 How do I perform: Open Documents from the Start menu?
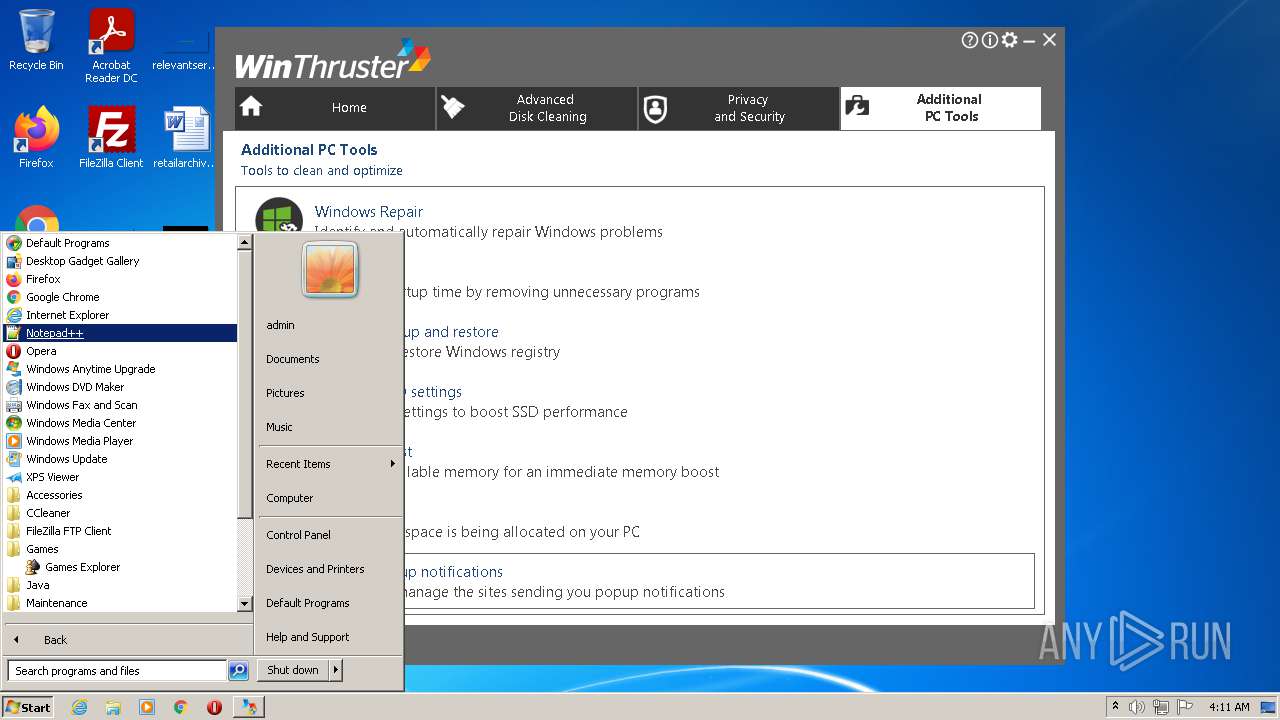(292, 359)
